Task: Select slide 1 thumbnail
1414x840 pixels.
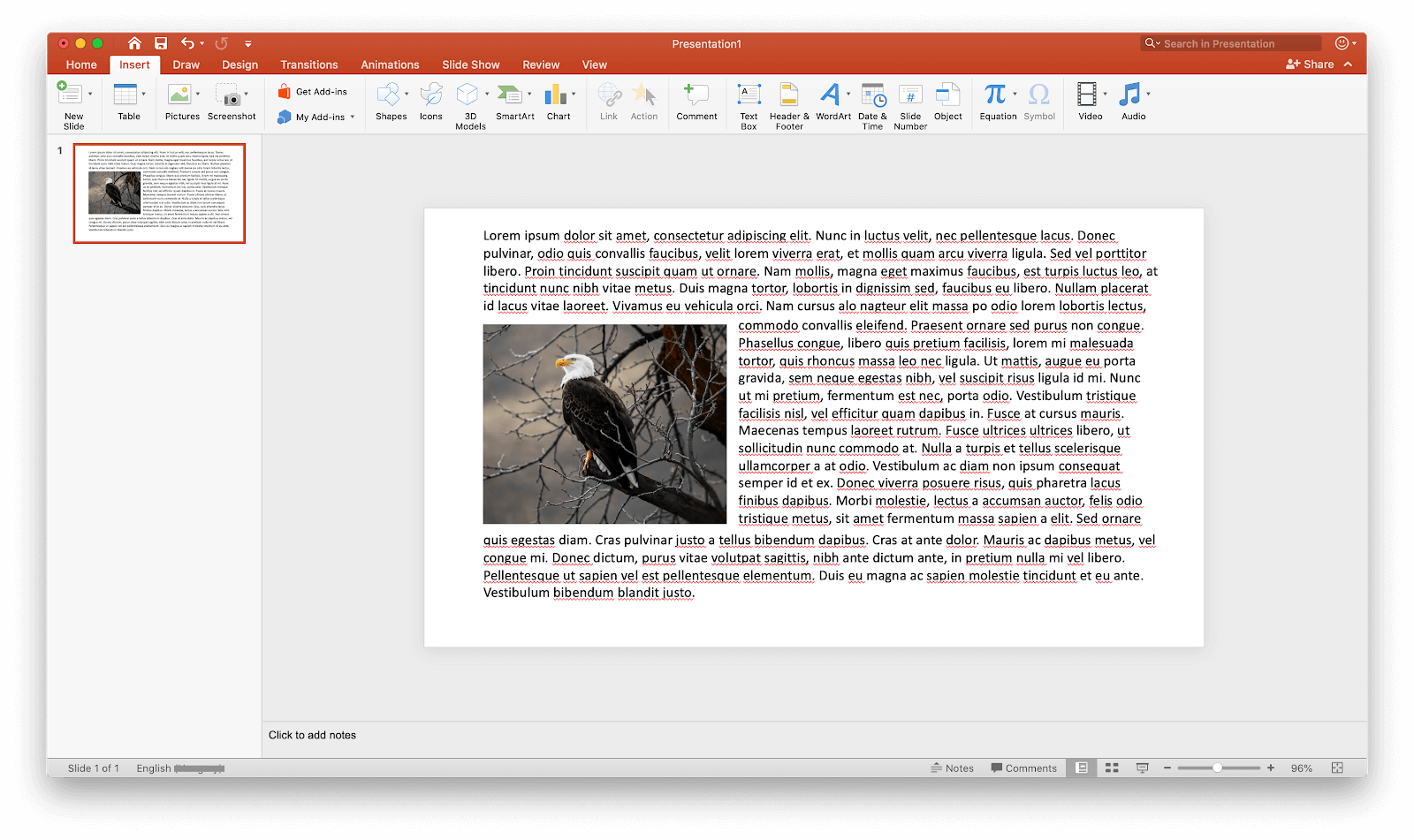Action: tap(159, 193)
